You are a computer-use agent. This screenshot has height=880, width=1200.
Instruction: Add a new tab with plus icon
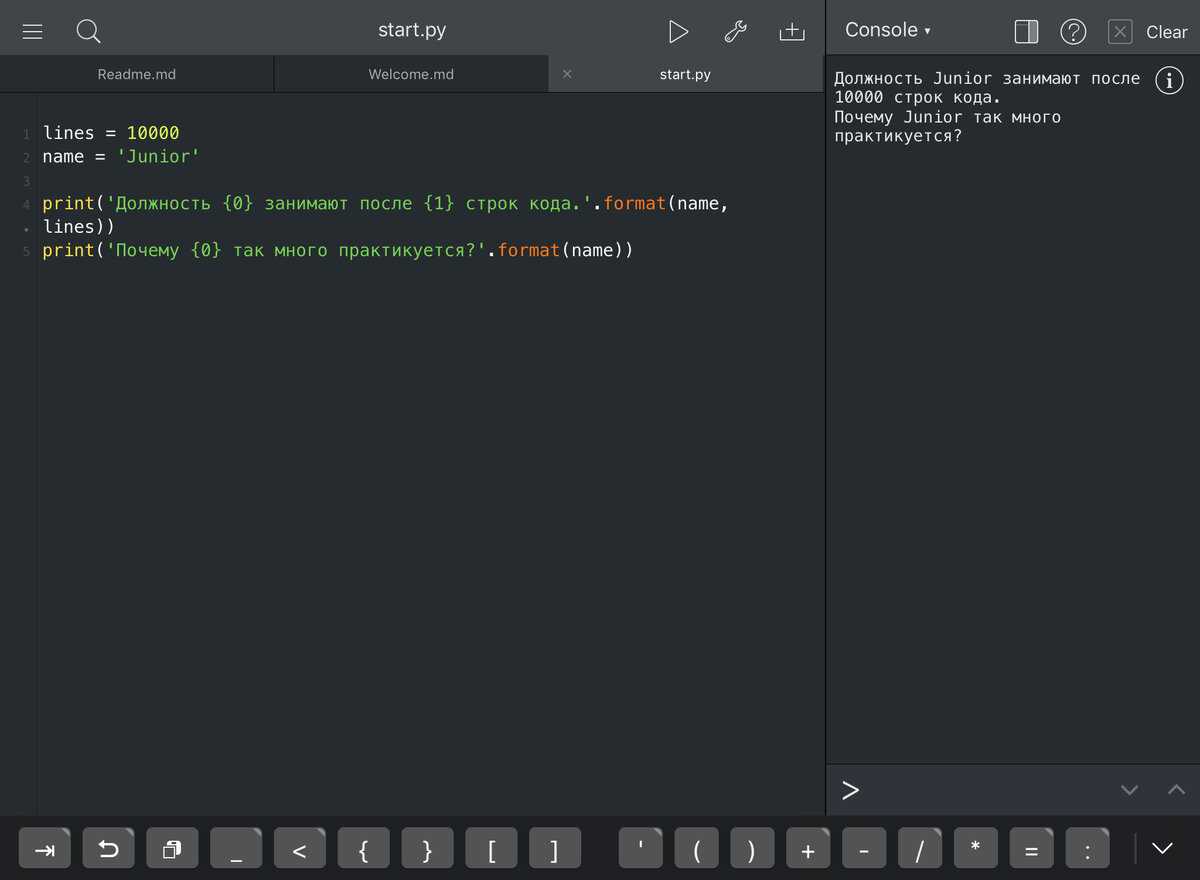(x=792, y=32)
